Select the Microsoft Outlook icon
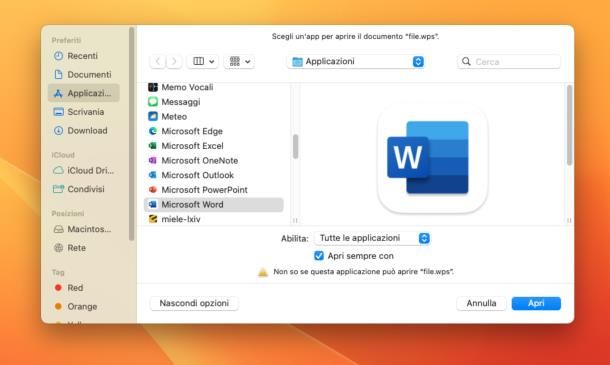This screenshot has height=365, width=610. pyautogui.click(x=153, y=175)
